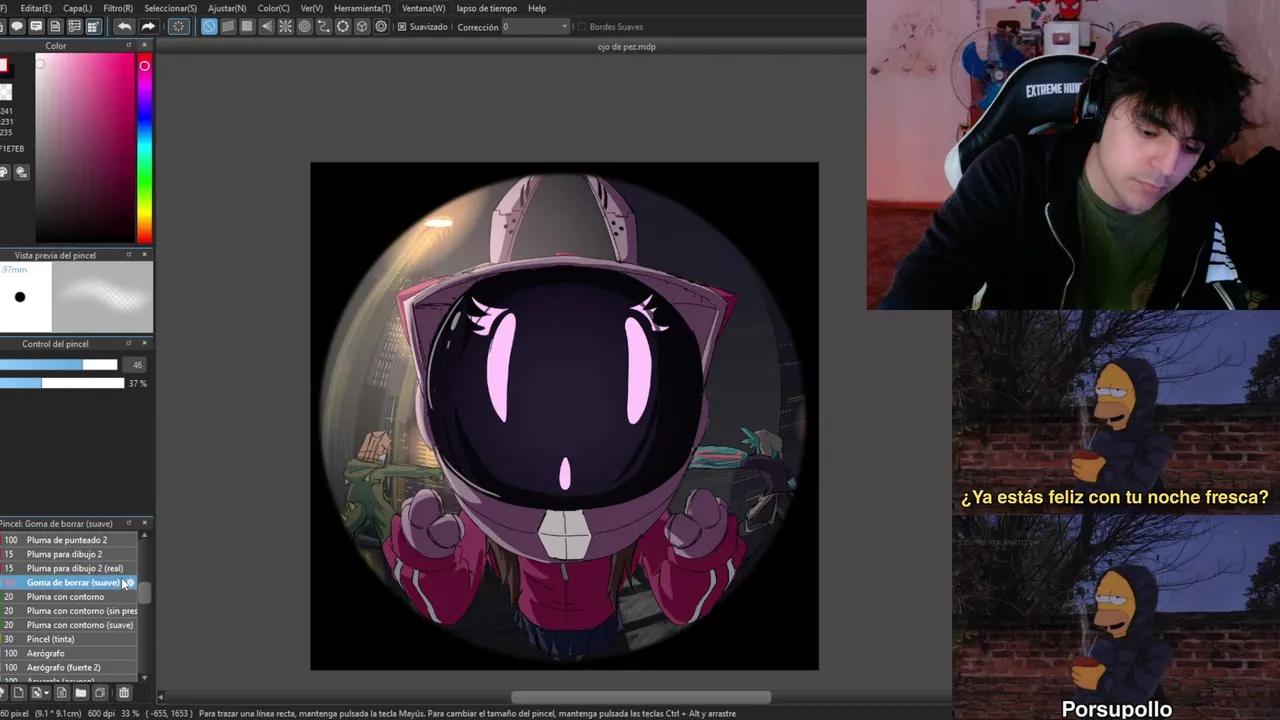Adjust the brush size slider
Viewport: 1280px width, 720px height.
point(59,364)
